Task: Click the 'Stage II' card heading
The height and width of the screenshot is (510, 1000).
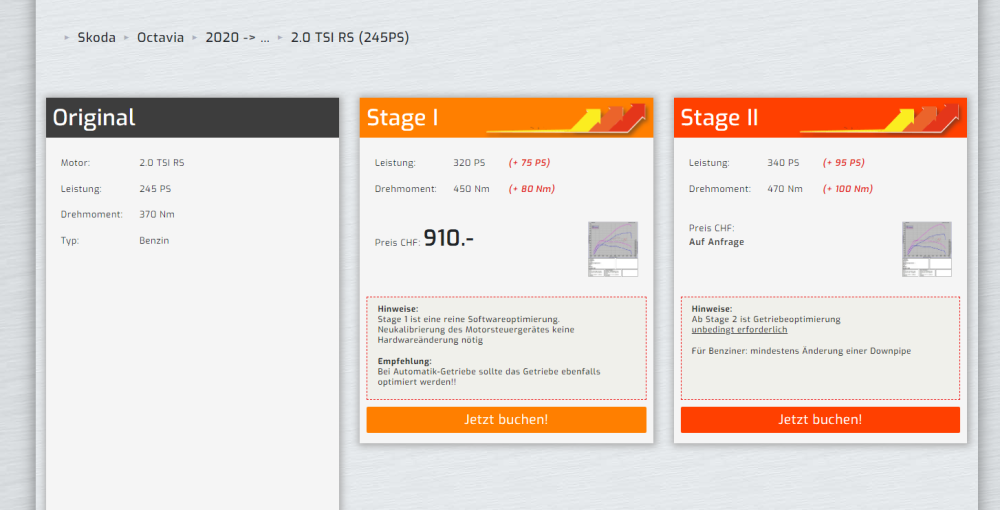Action: pyautogui.click(x=719, y=118)
